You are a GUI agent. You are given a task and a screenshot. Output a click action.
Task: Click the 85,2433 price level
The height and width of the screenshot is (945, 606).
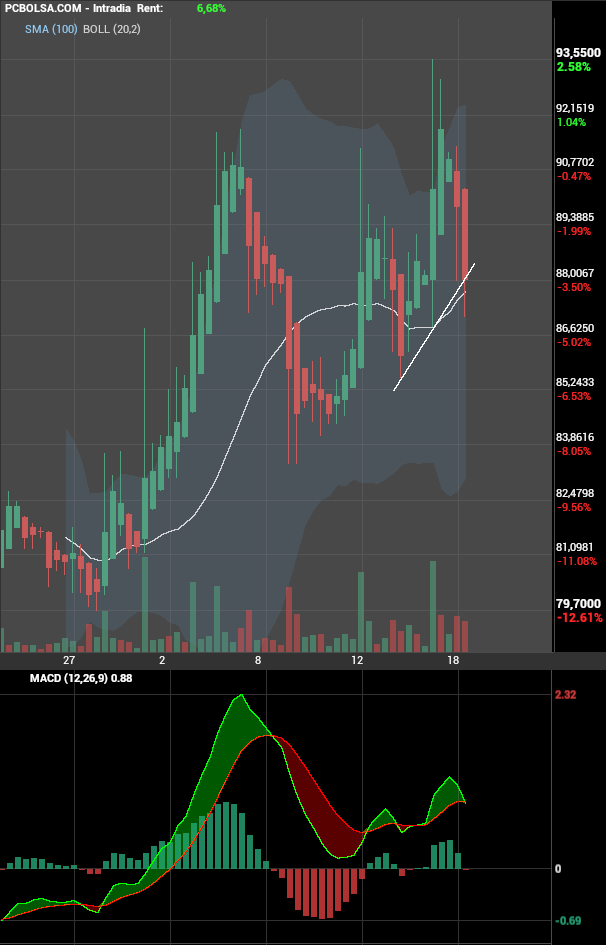click(x=575, y=382)
